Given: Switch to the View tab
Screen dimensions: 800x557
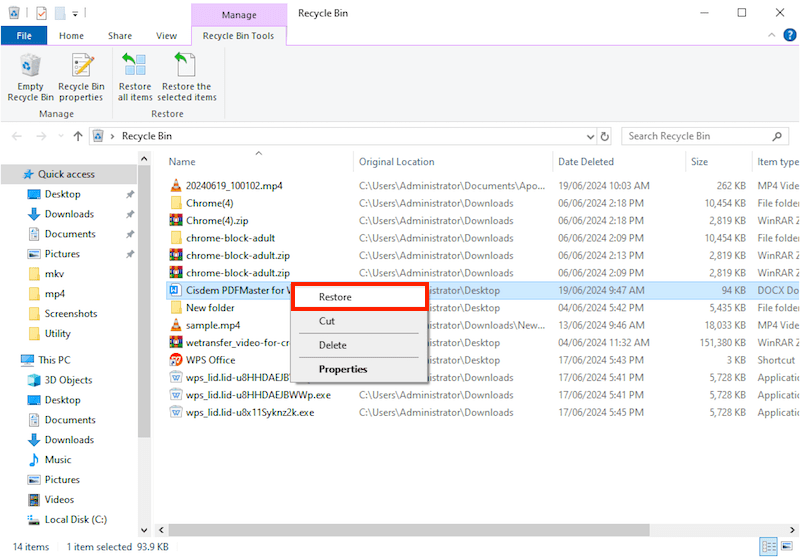Looking at the screenshot, I should pyautogui.click(x=166, y=36).
